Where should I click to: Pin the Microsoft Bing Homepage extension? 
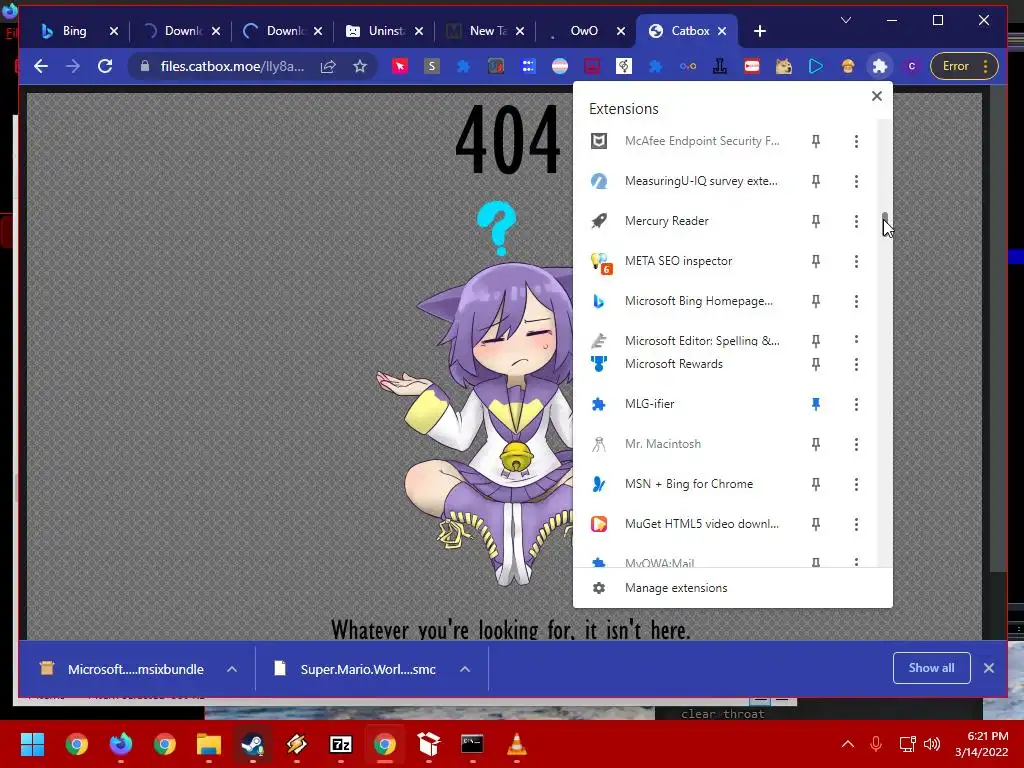[x=816, y=301]
